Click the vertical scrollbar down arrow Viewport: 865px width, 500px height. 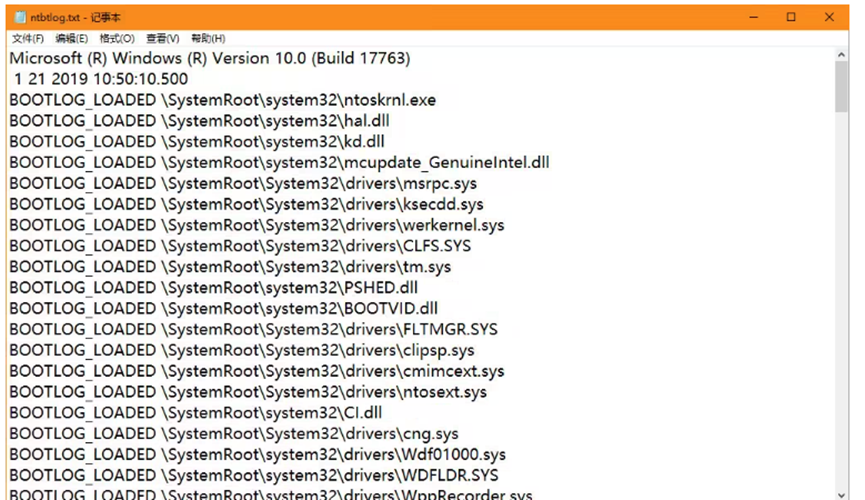[841, 494]
